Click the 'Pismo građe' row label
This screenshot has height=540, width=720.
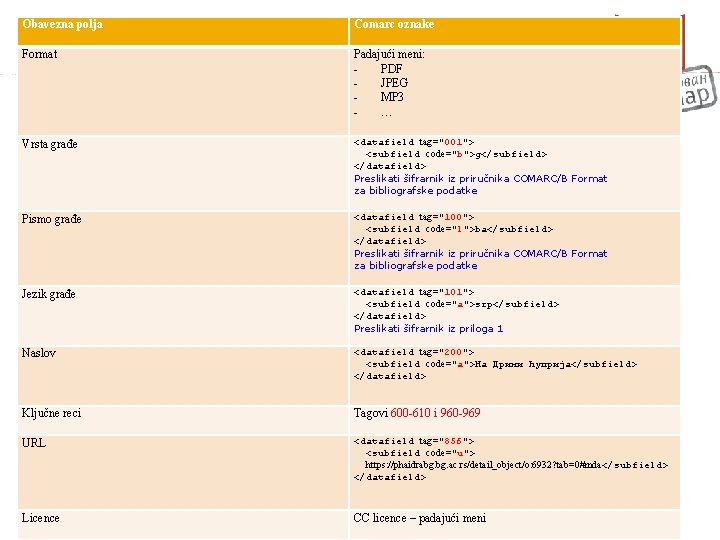pos(51,219)
